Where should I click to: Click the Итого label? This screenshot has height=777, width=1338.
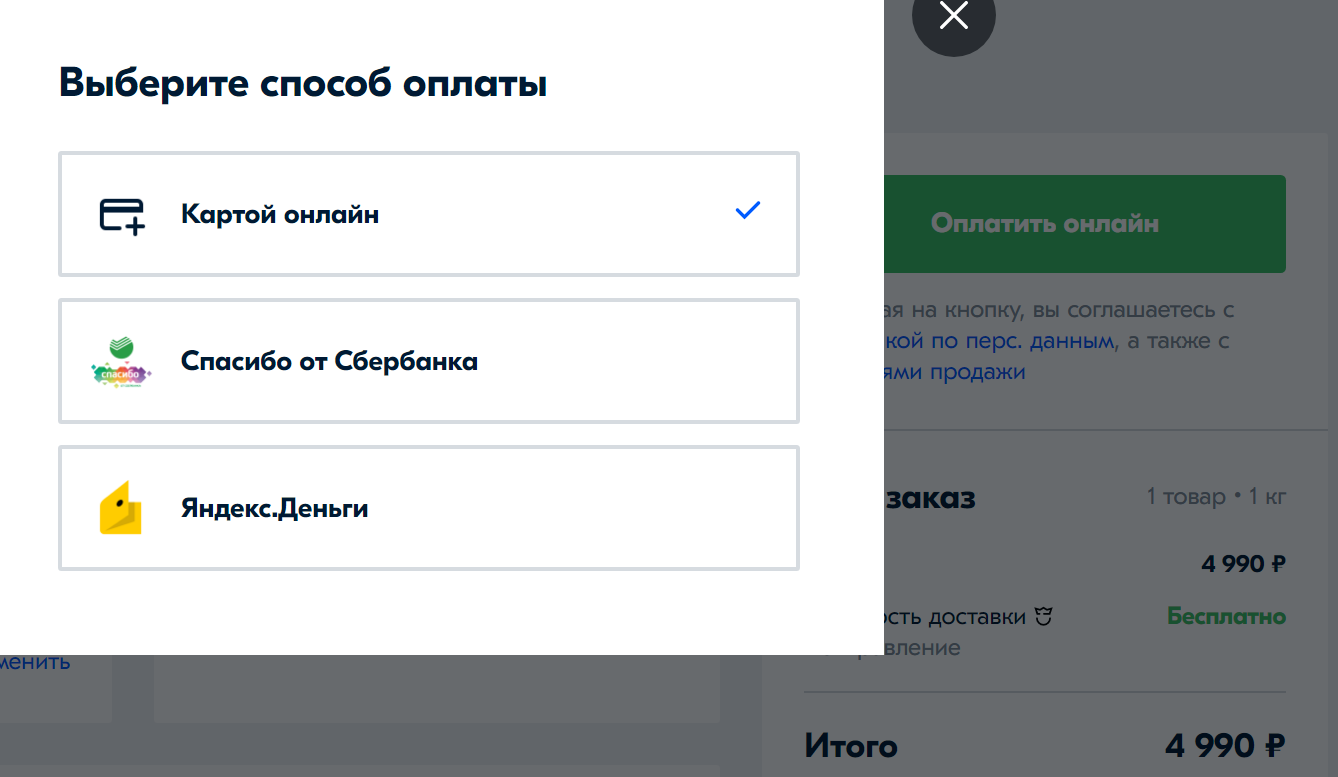(x=851, y=746)
